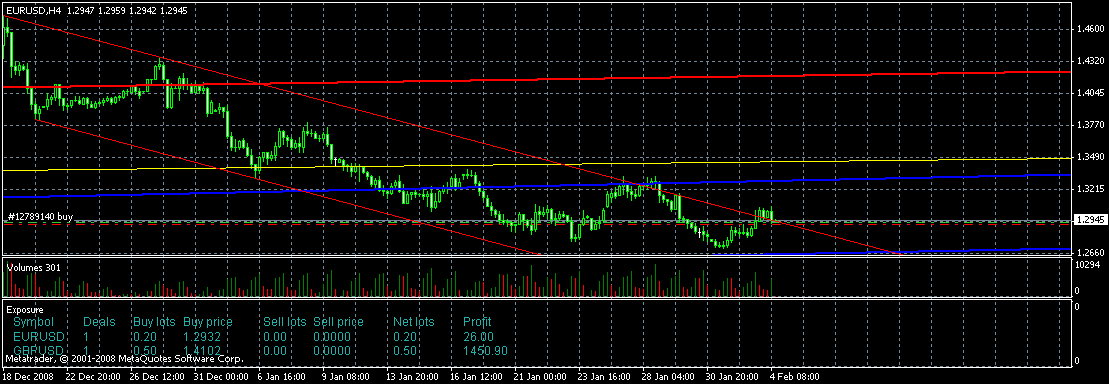Select the #12789140 buy order label
Image resolution: width=1109 pixels, height=384 pixels.
tap(40, 216)
